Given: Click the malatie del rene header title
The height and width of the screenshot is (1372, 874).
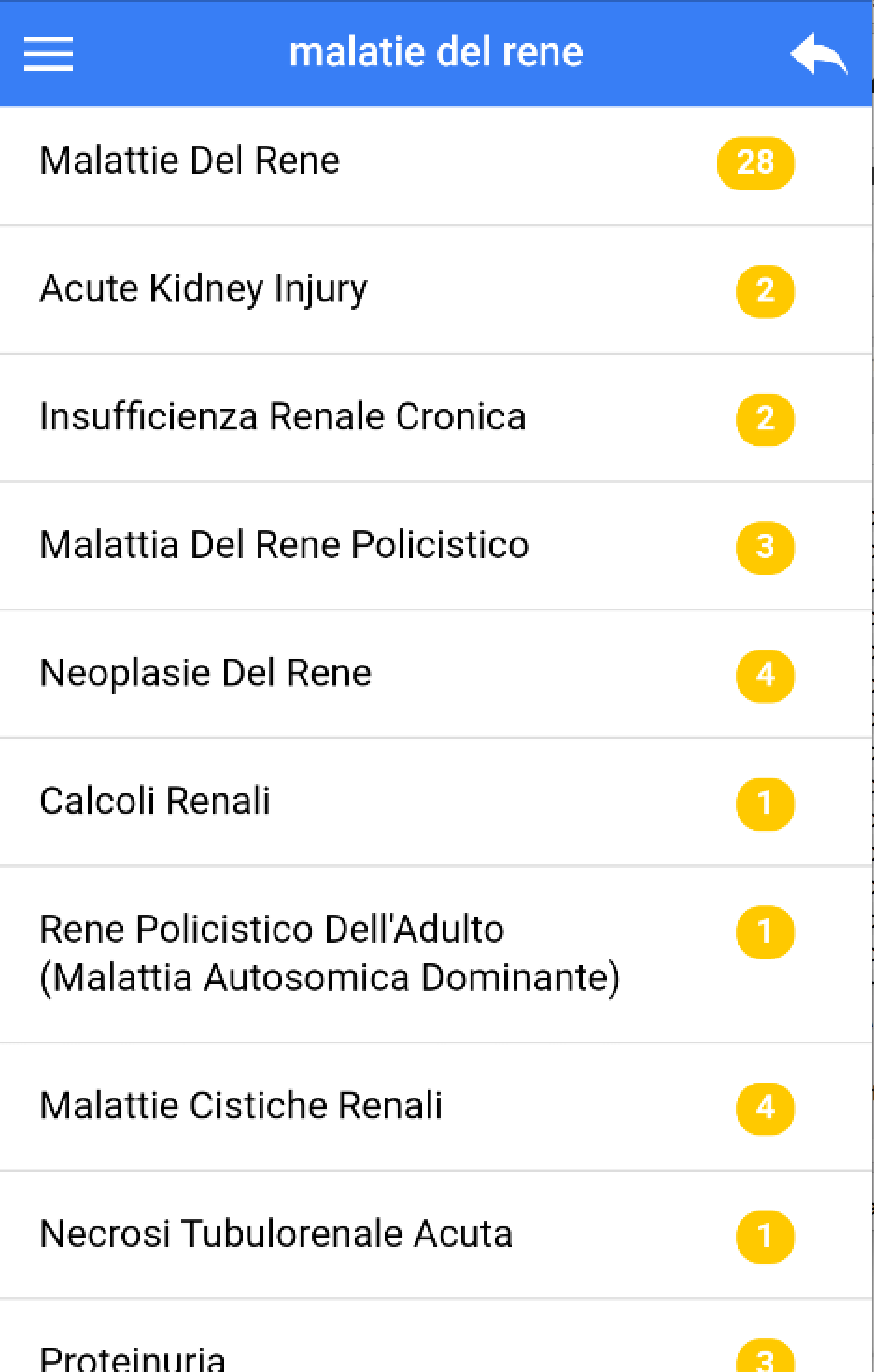Looking at the screenshot, I should (435, 52).
